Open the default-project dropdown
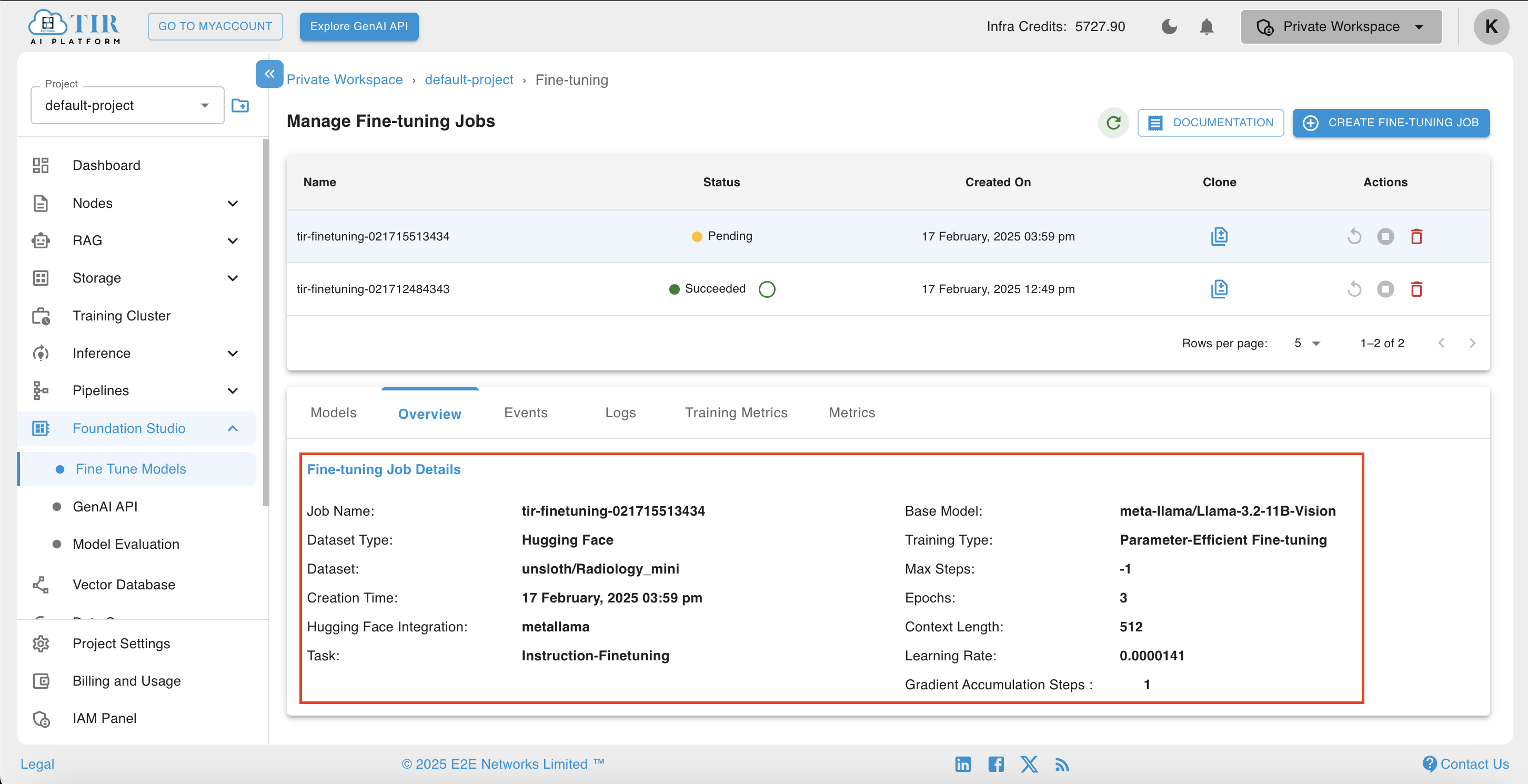This screenshot has width=1528, height=784. (127, 106)
